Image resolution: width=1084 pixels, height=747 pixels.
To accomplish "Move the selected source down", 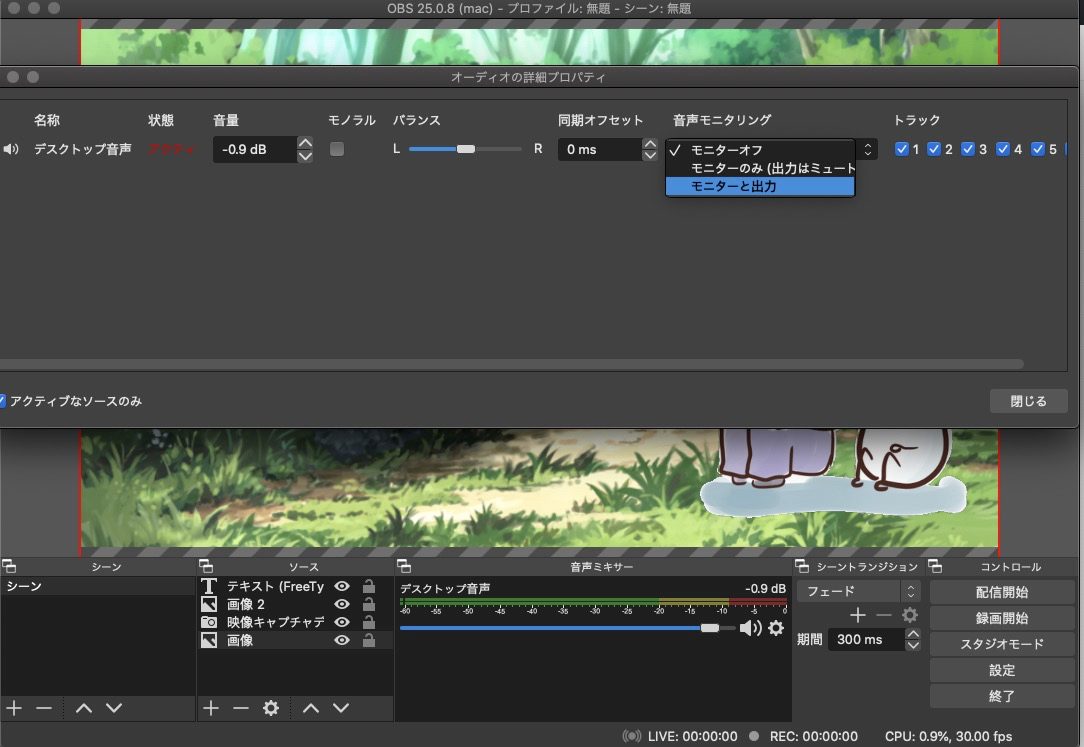I will (341, 708).
